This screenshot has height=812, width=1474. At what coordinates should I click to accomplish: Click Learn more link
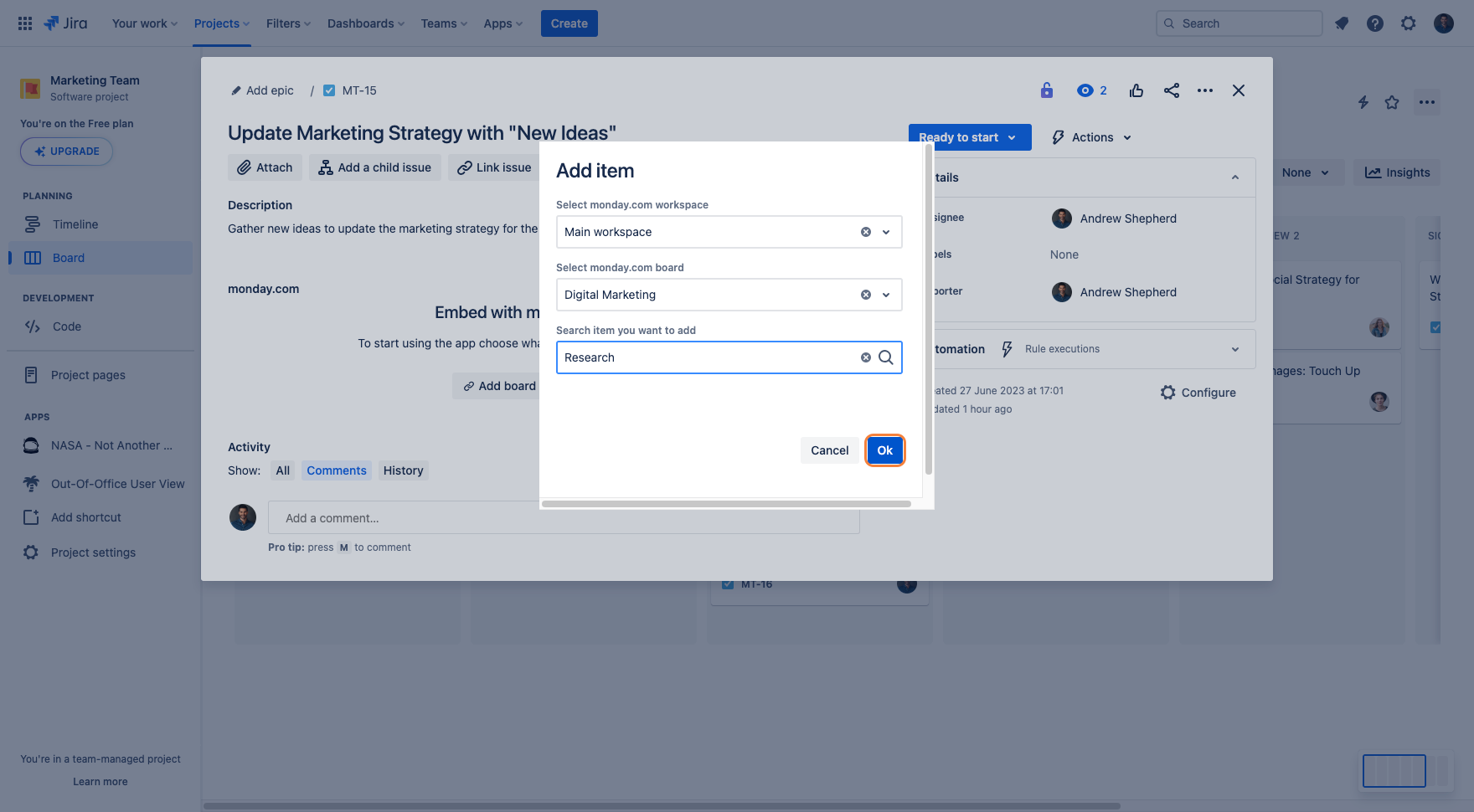tap(100, 782)
